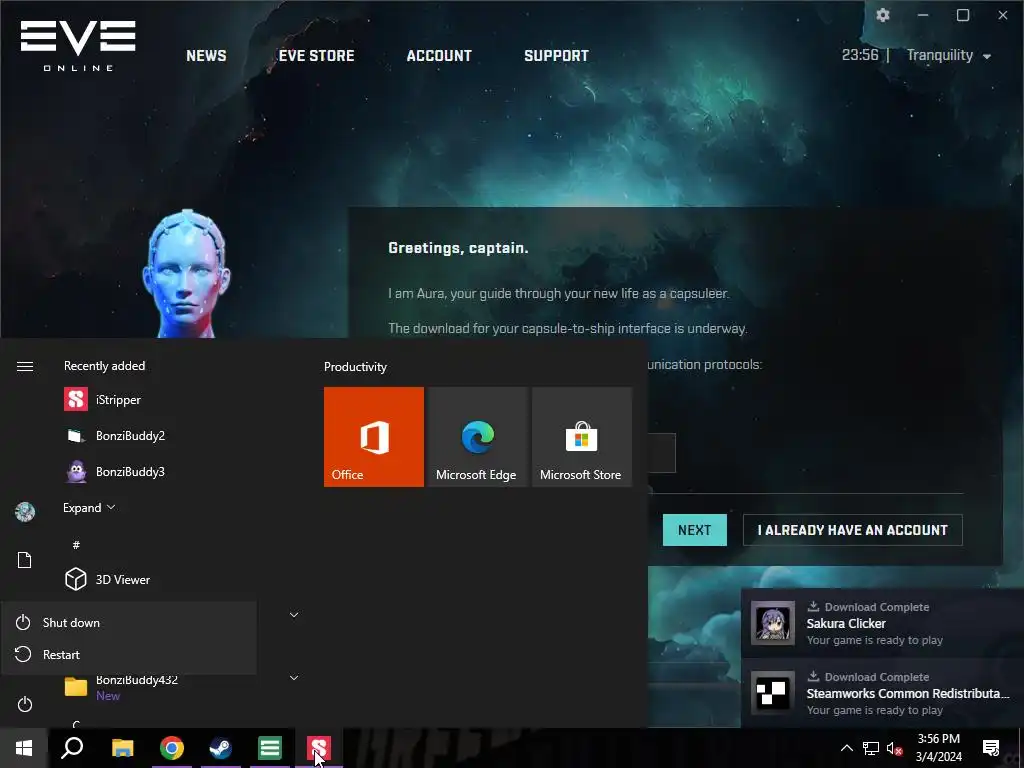This screenshot has width=1024, height=768.
Task: Open the Action Center notifications icon
Action: click(991, 748)
